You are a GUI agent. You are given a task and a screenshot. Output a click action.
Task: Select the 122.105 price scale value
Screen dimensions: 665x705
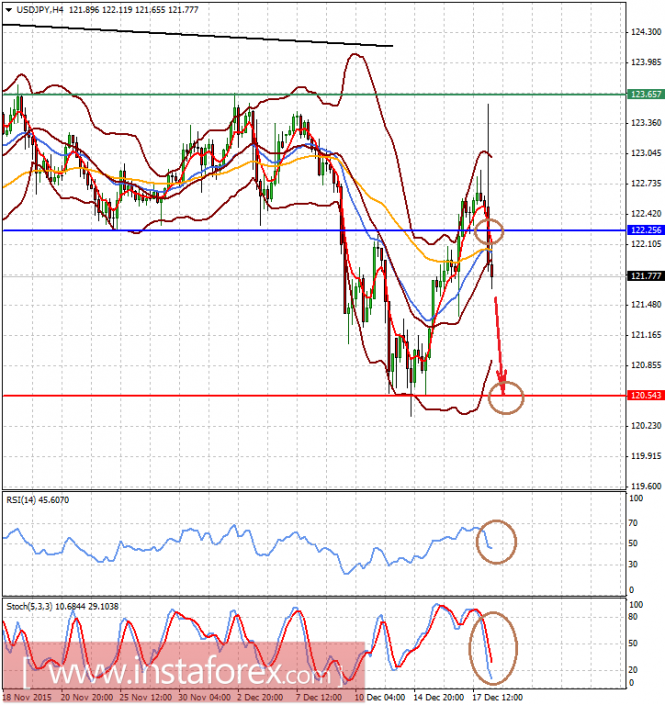(646, 244)
